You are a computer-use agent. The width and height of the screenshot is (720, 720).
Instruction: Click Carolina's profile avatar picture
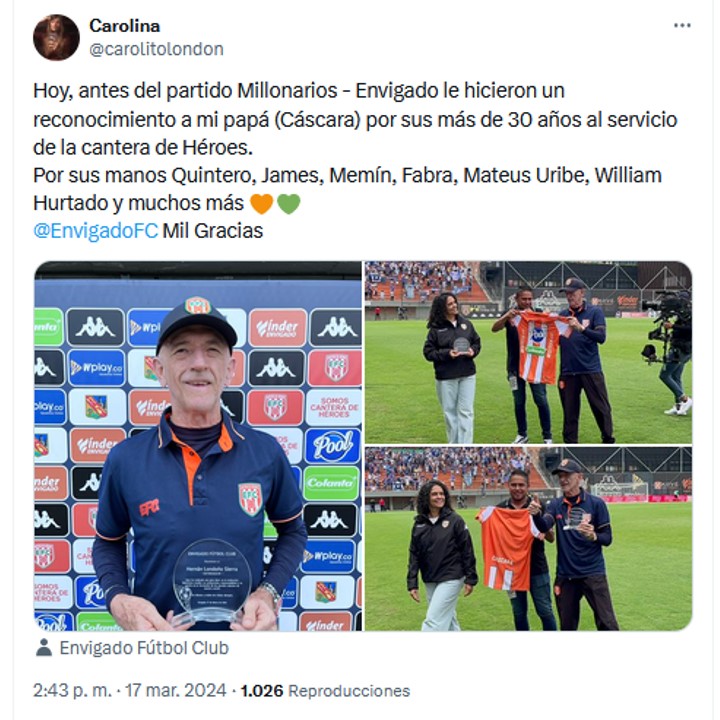pos(56,37)
